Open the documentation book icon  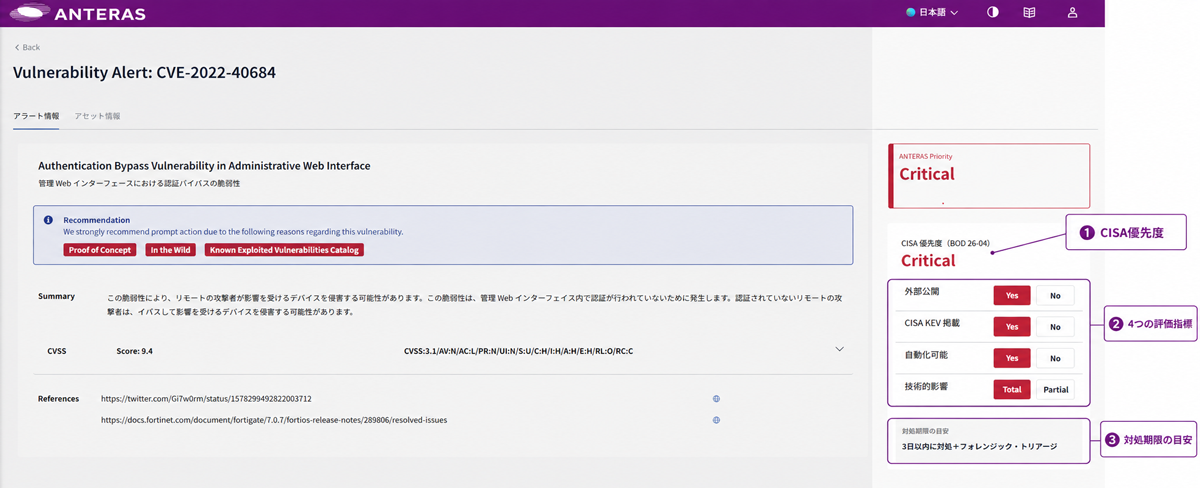[x=1029, y=13]
